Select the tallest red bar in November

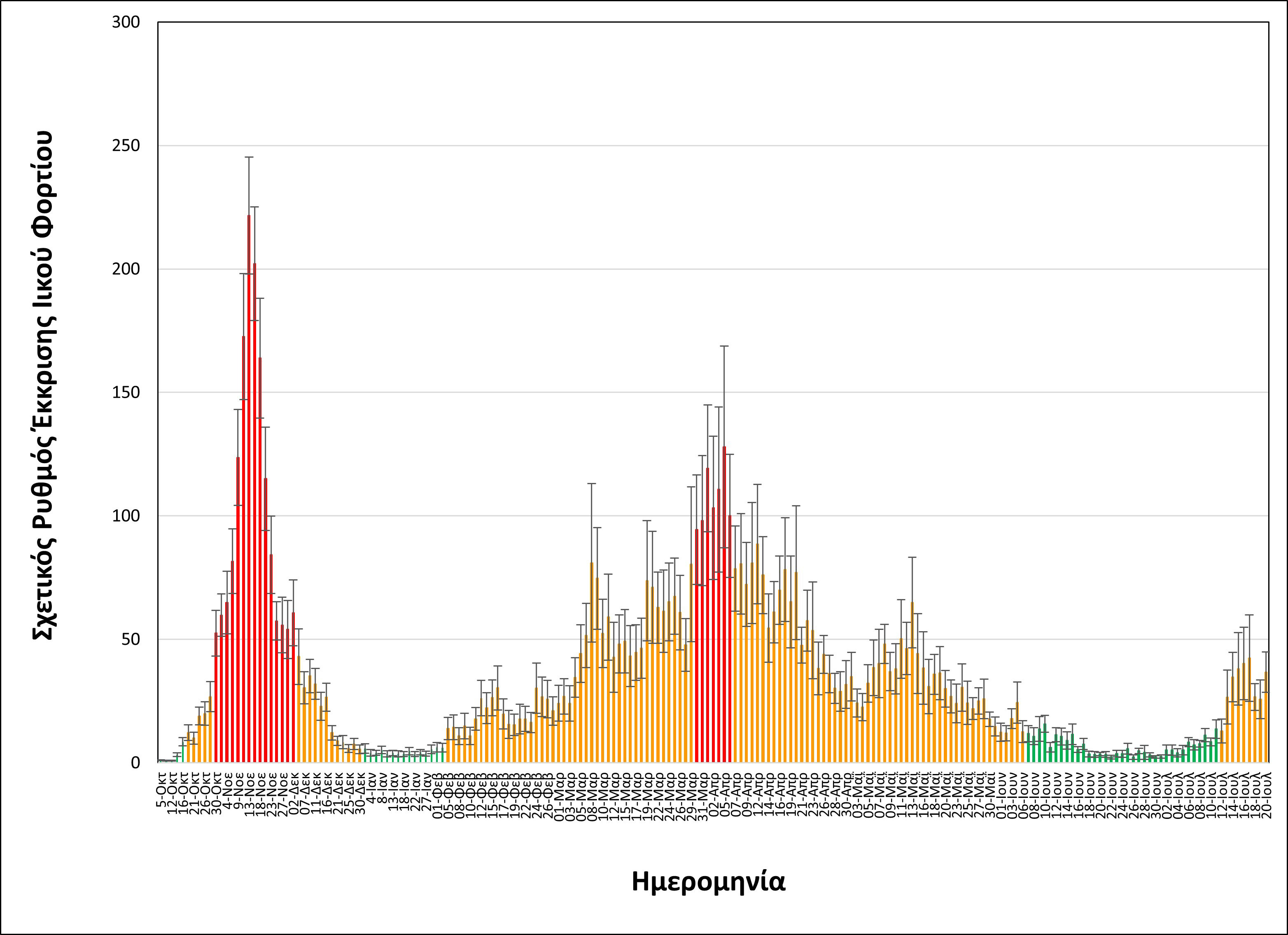coord(249,488)
